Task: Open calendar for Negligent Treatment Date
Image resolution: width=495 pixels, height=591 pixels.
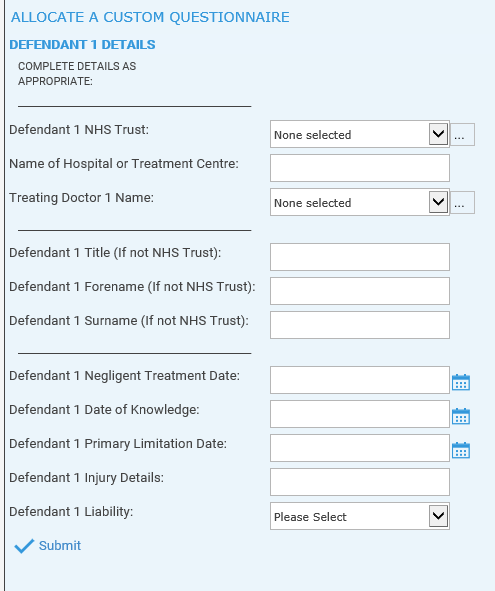Action: click(x=461, y=382)
